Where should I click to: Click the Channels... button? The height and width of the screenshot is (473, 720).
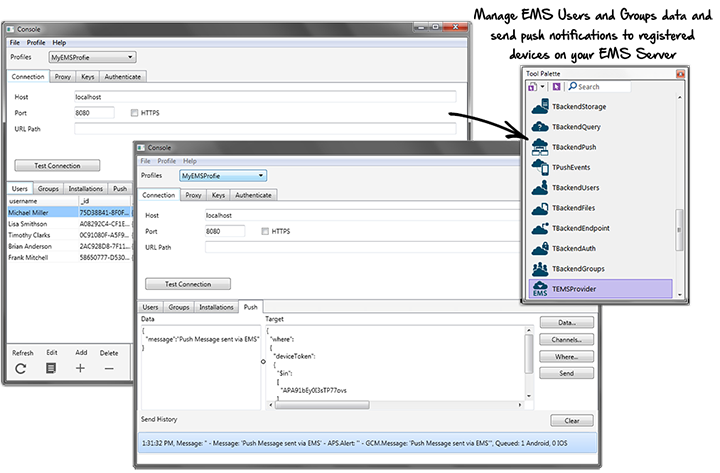point(567,340)
